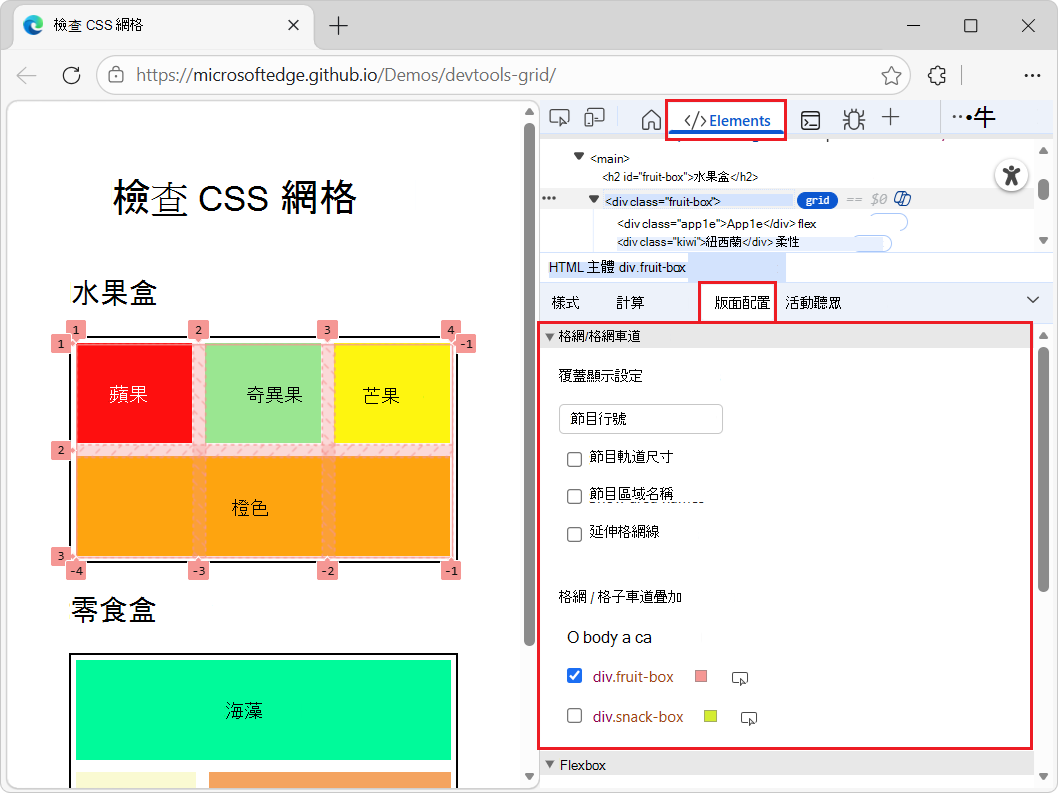Expand more sidebar tabs chevron

tap(1032, 300)
